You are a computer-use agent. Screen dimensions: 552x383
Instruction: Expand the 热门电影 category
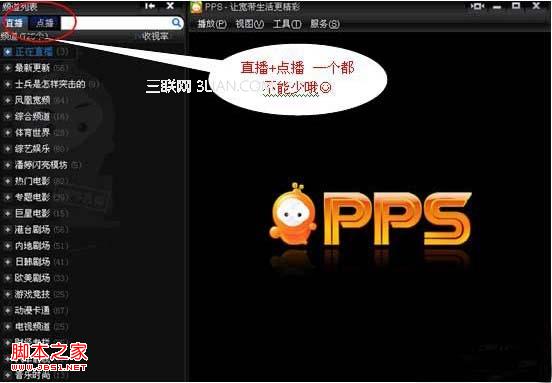pyautogui.click(x=7, y=181)
